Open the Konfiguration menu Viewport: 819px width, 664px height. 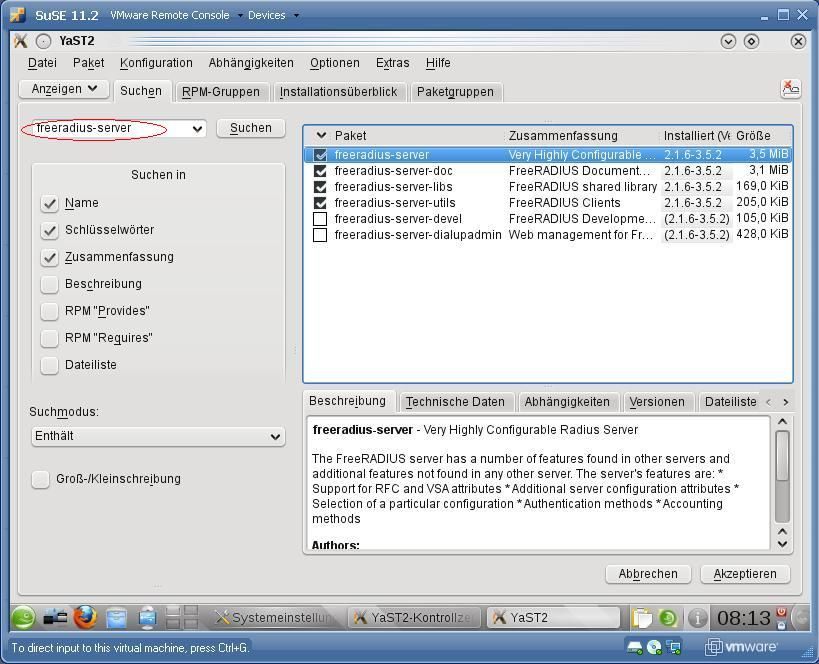point(156,63)
